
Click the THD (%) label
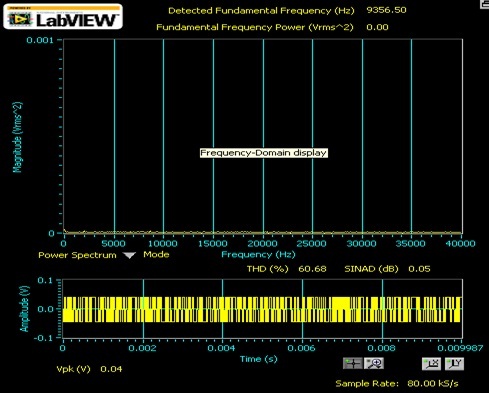[267, 269]
